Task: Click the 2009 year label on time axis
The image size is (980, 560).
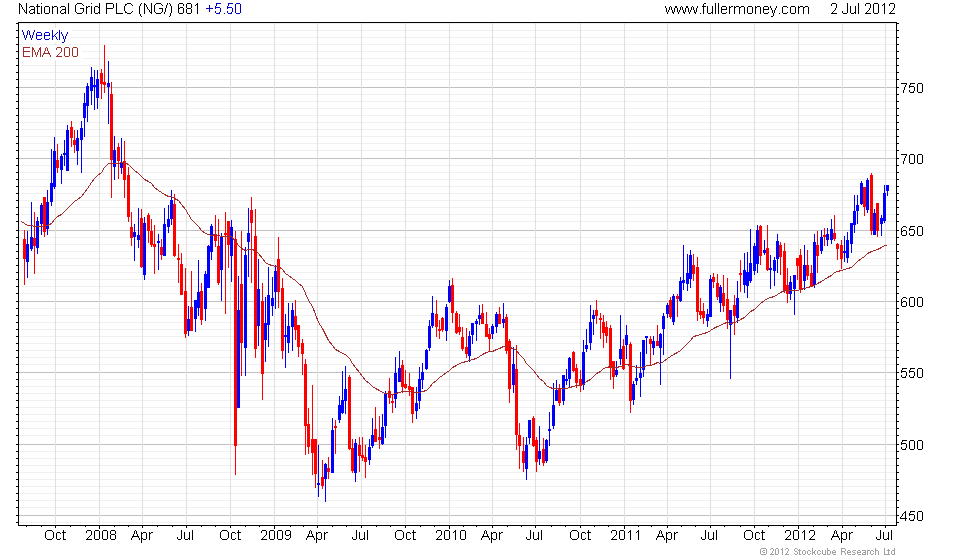Action: click(x=276, y=536)
